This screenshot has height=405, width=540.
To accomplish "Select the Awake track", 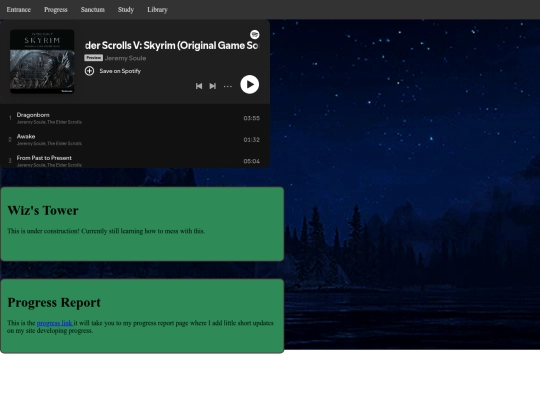I will [x=135, y=139].
